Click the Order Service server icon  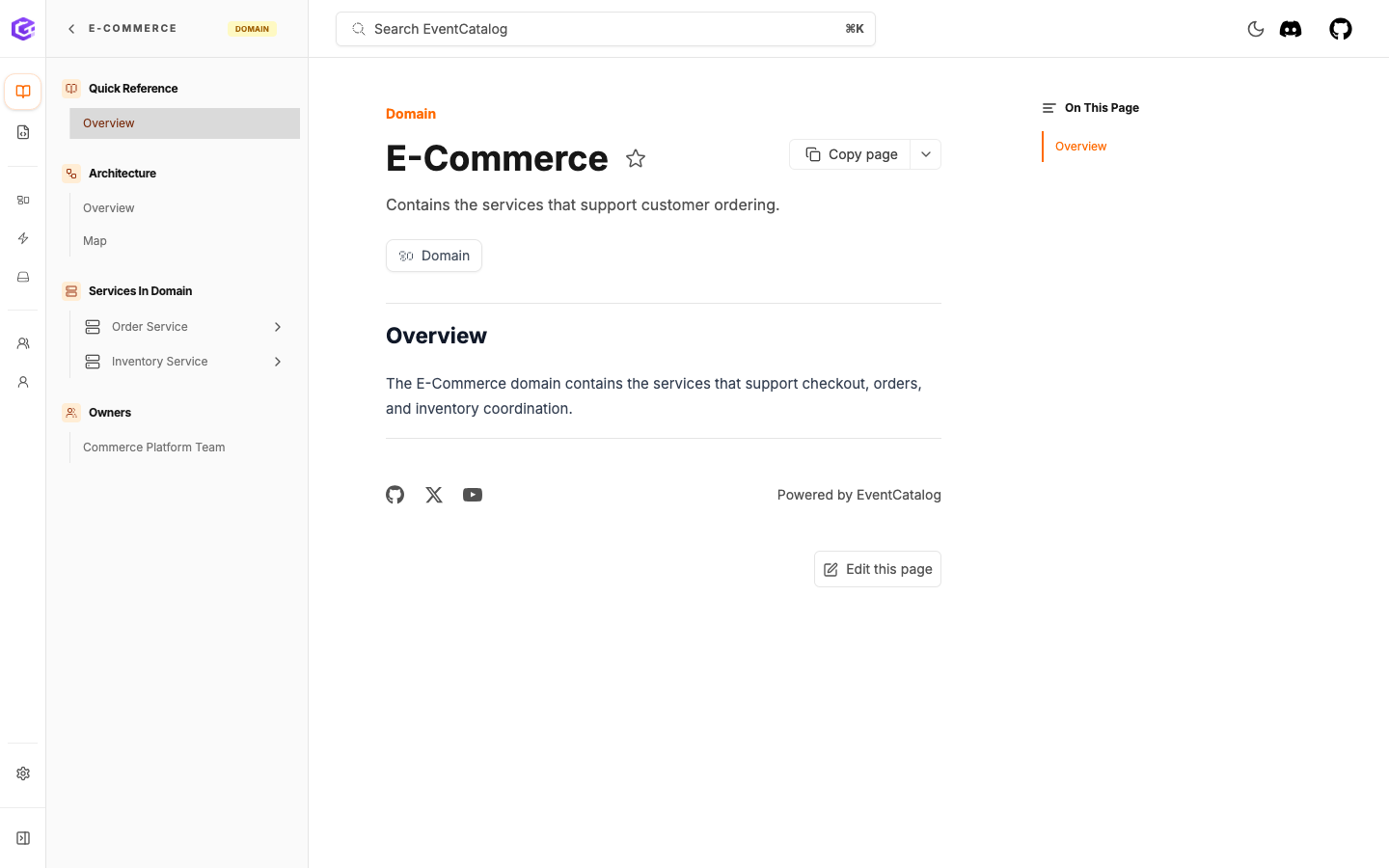pos(93,327)
